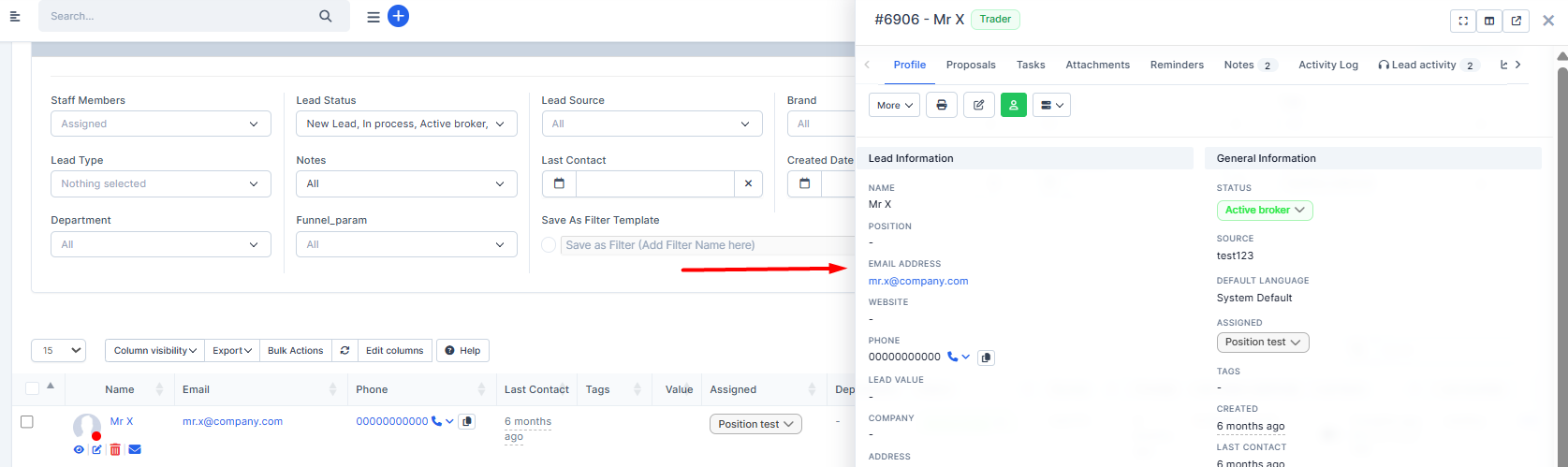Image resolution: width=1568 pixels, height=467 pixels.
Task: Click the top Search input field
Action: click(183, 16)
